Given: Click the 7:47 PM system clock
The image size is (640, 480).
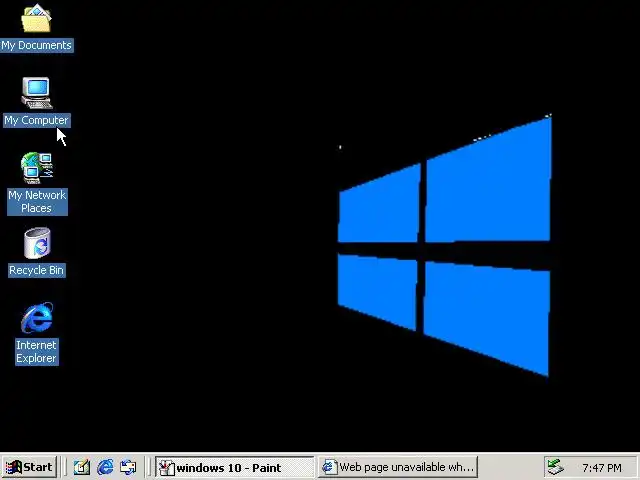Looking at the screenshot, I should tap(602, 467).
